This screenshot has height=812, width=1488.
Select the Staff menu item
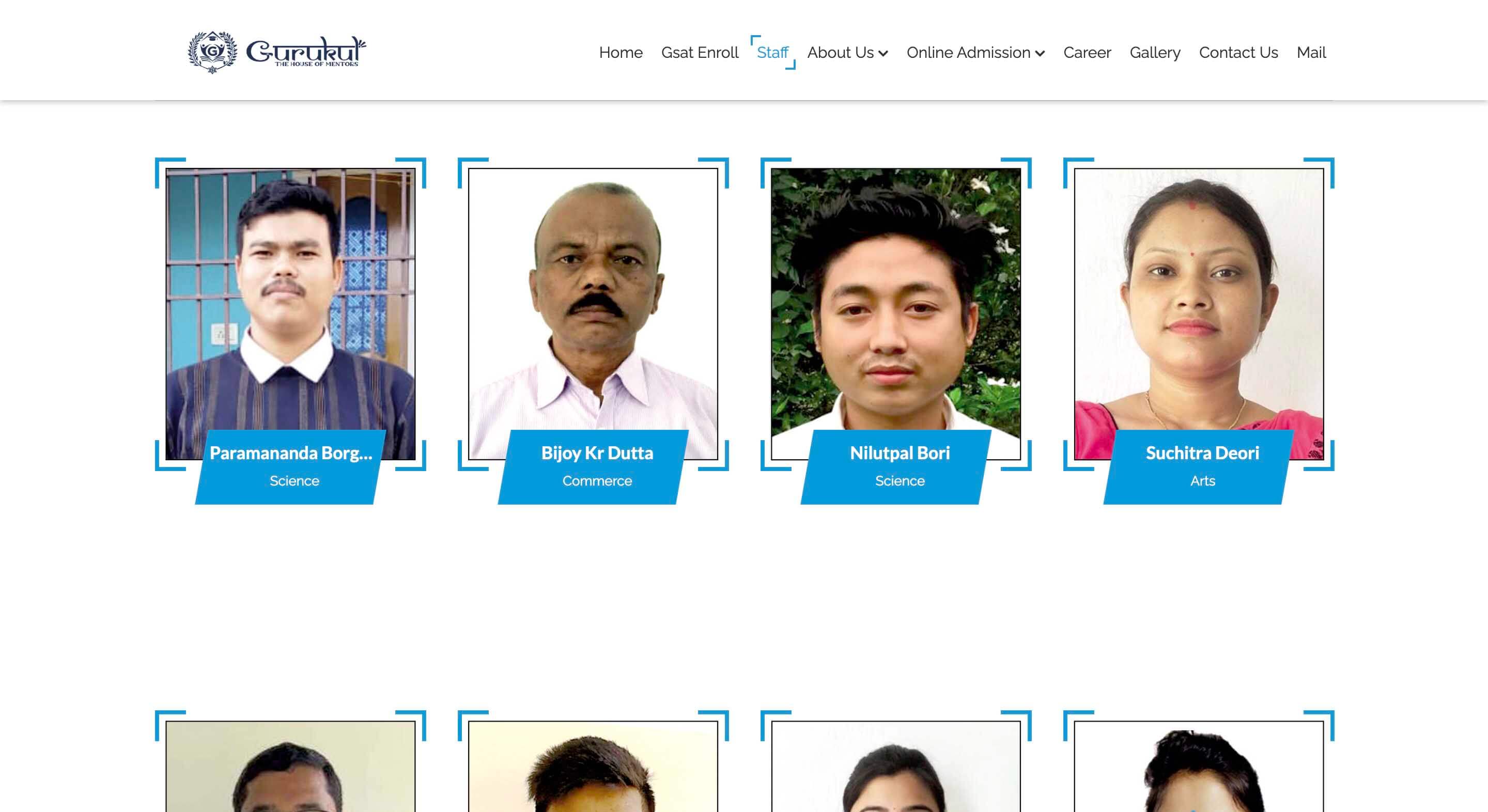pyautogui.click(x=772, y=53)
